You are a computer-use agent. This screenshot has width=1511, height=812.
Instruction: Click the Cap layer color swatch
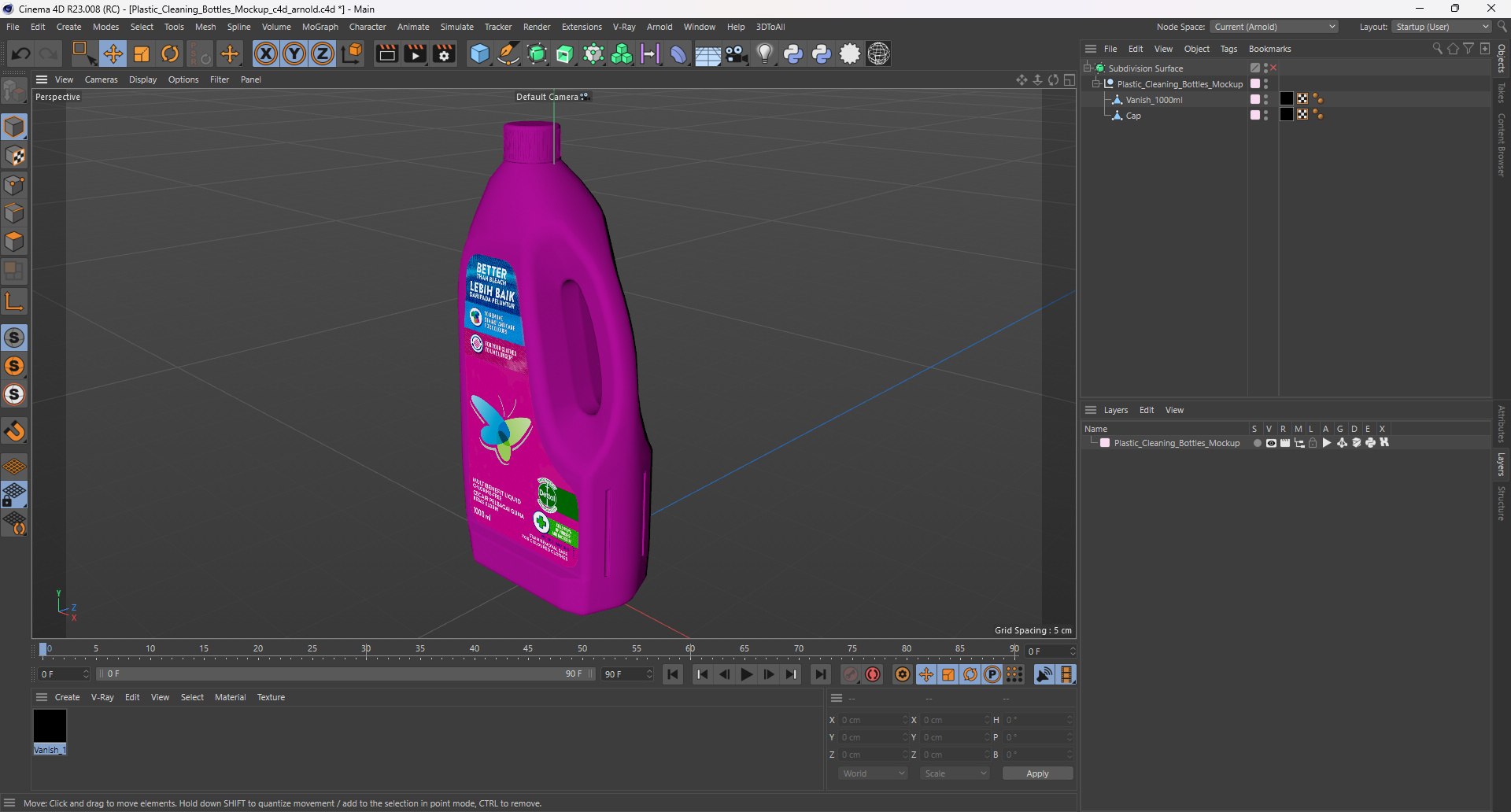click(1255, 115)
